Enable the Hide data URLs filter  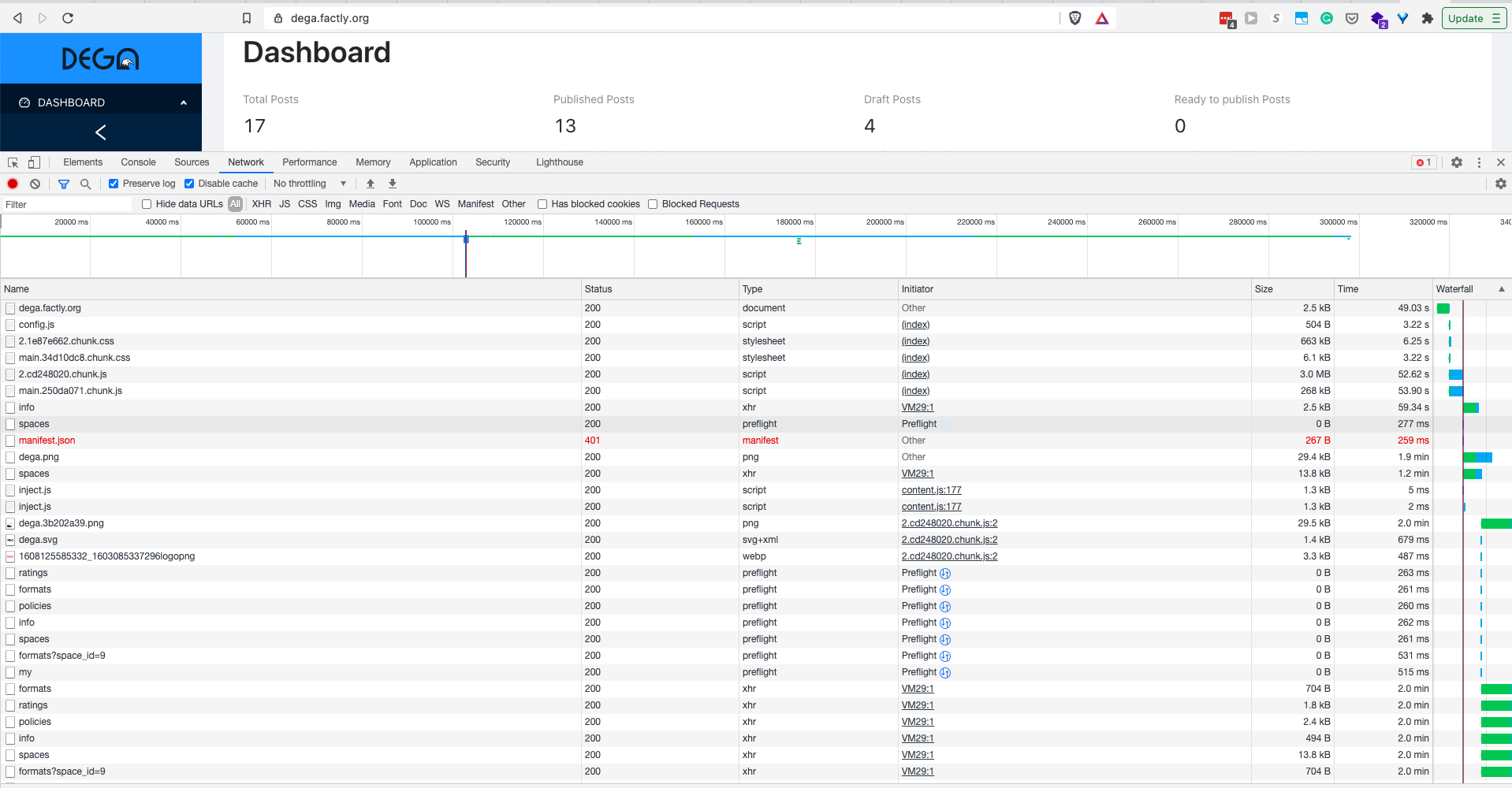pyautogui.click(x=147, y=203)
